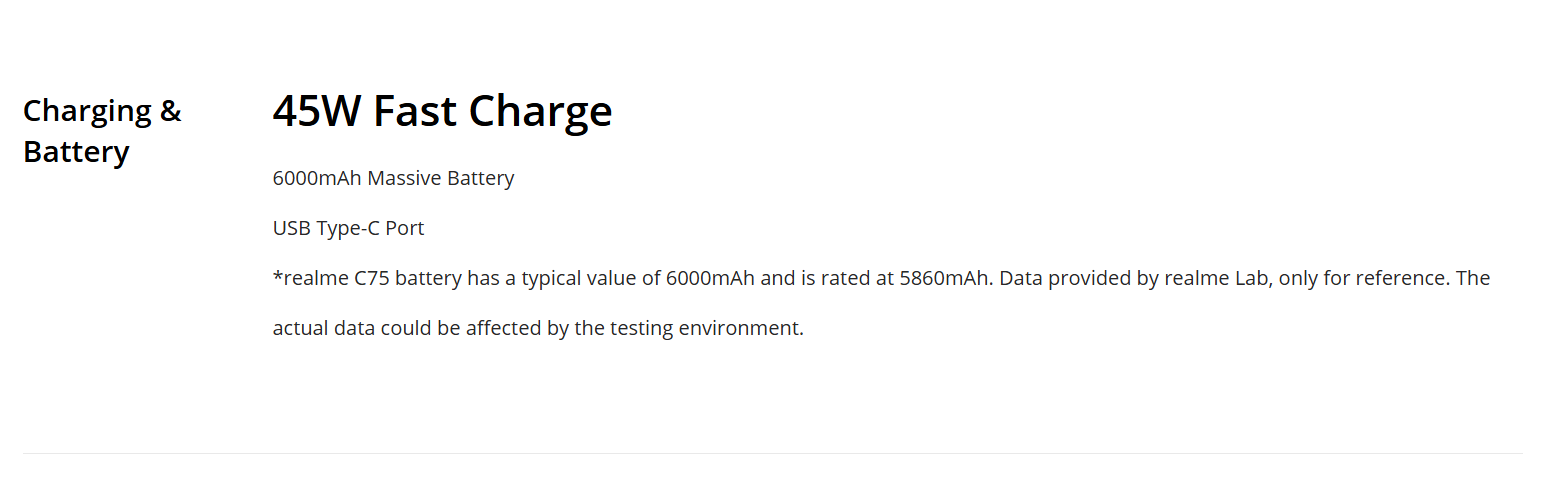Click the word "Battery" in the left heading

(76, 153)
